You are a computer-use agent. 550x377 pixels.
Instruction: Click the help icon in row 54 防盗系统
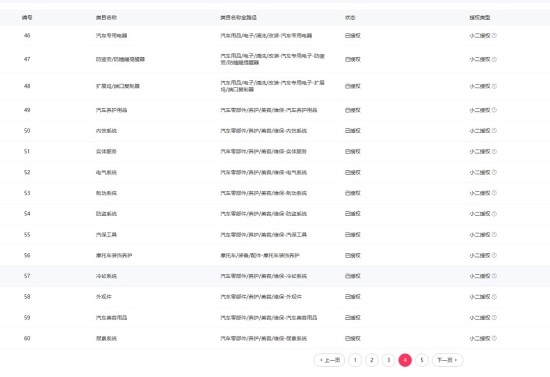point(494,214)
